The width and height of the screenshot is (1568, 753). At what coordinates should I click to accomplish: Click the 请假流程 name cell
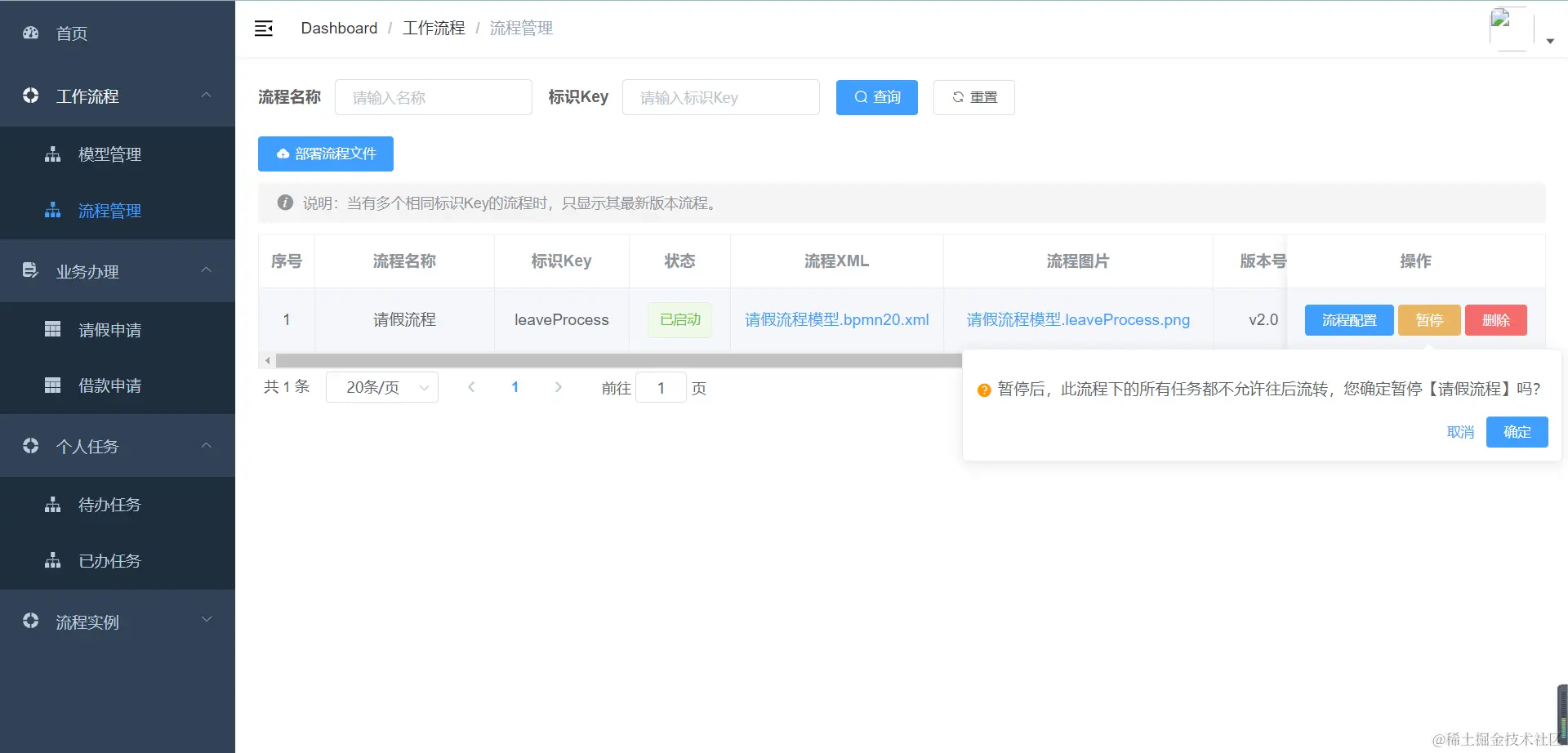[404, 320]
